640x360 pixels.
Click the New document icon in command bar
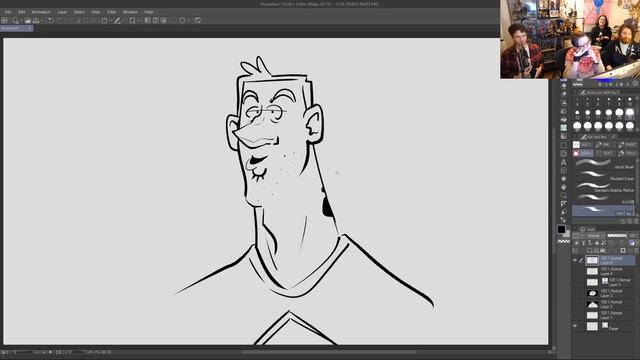click(x=16, y=20)
